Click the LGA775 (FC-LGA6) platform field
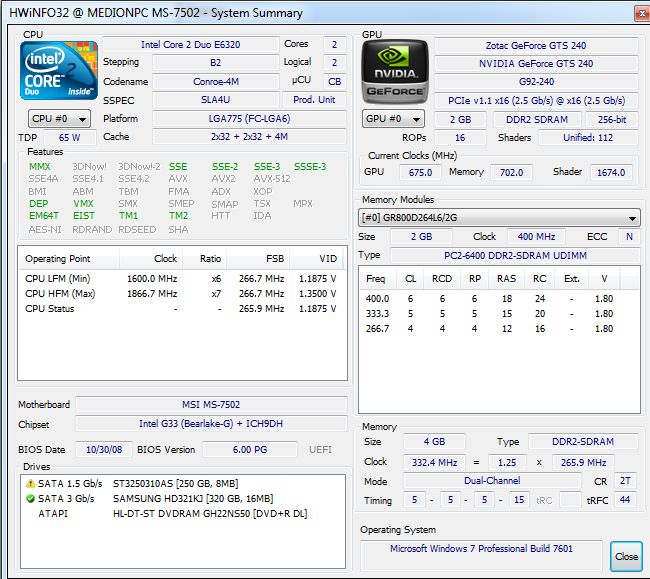 coord(249,119)
